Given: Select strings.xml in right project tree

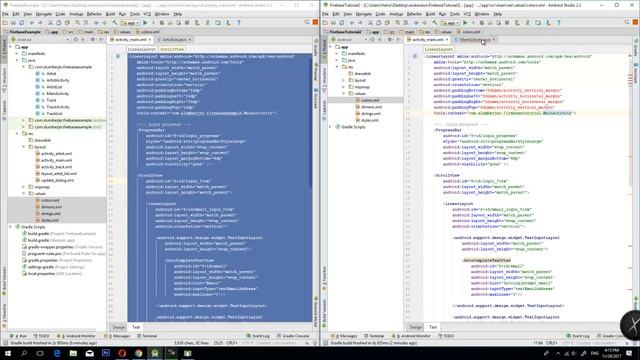Looking at the screenshot, I should [x=371, y=113].
